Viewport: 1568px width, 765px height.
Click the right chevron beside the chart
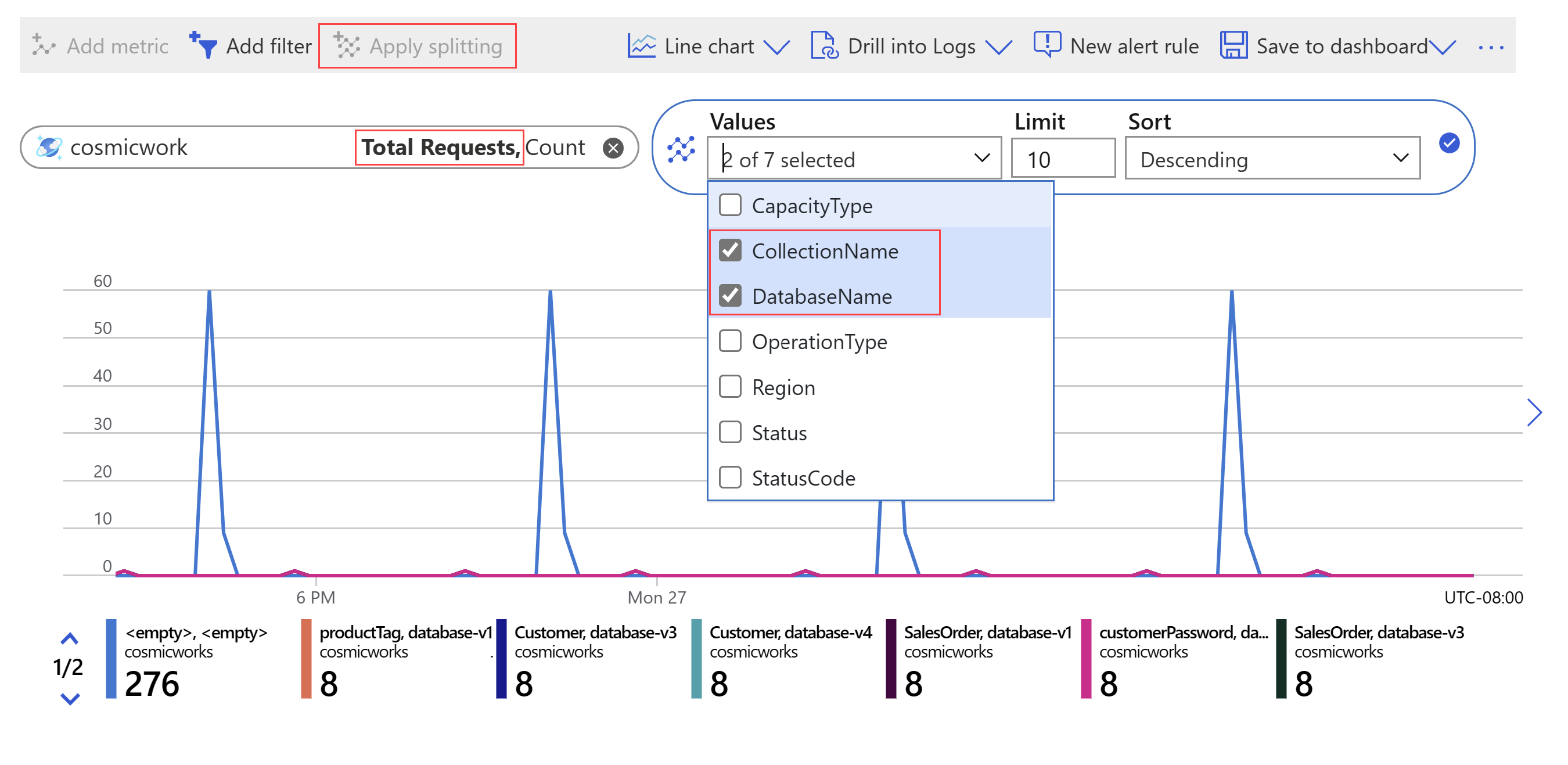coord(1534,413)
